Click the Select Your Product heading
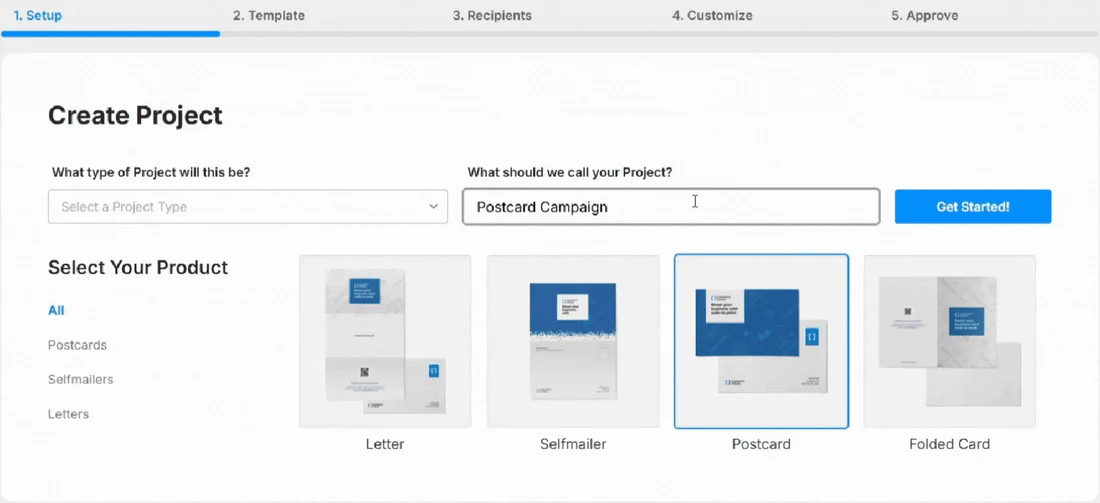 point(138,267)
